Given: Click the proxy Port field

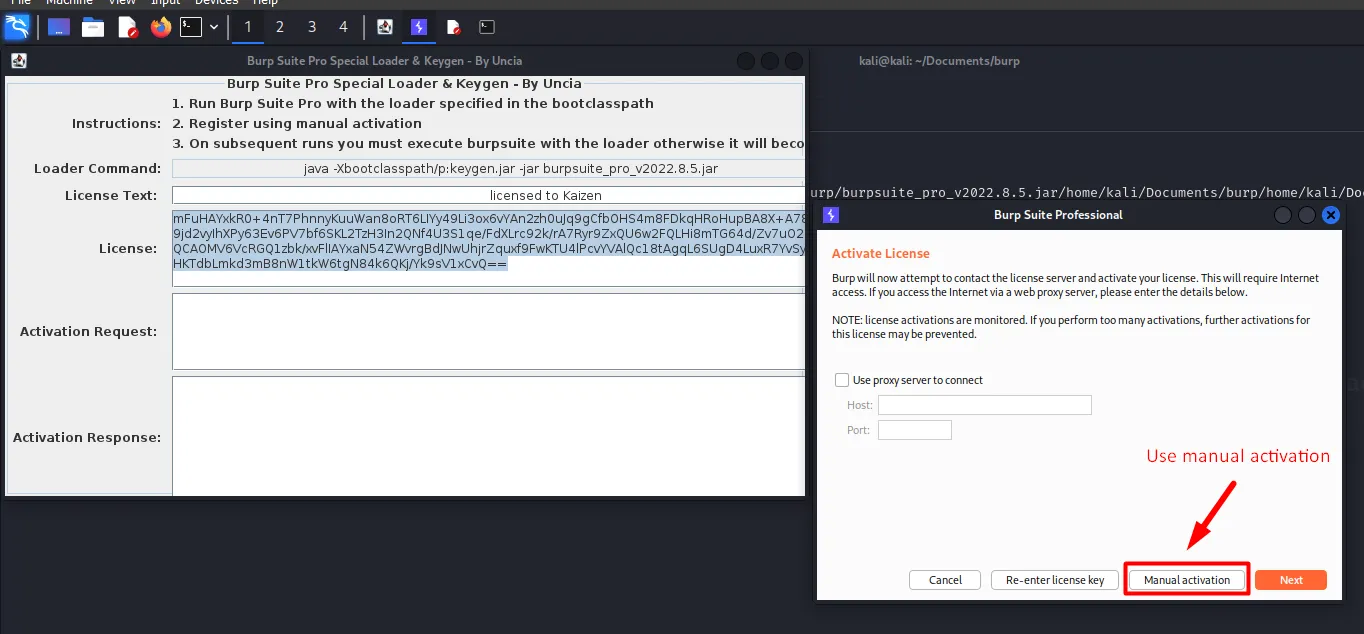Looking at the screenshot, I should pyautogui.click(x=915, y=430).
